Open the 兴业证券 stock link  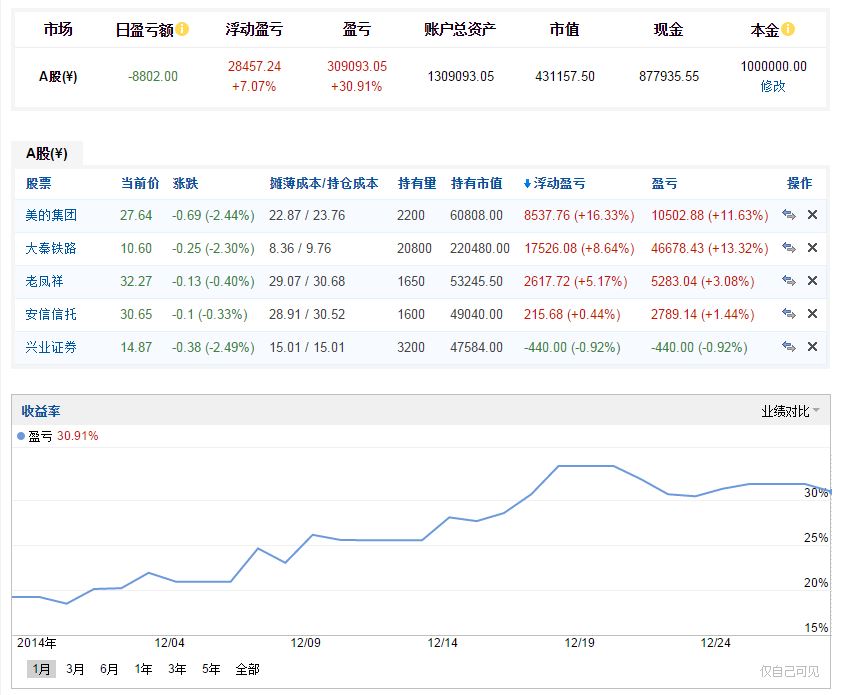click(51, 347)
